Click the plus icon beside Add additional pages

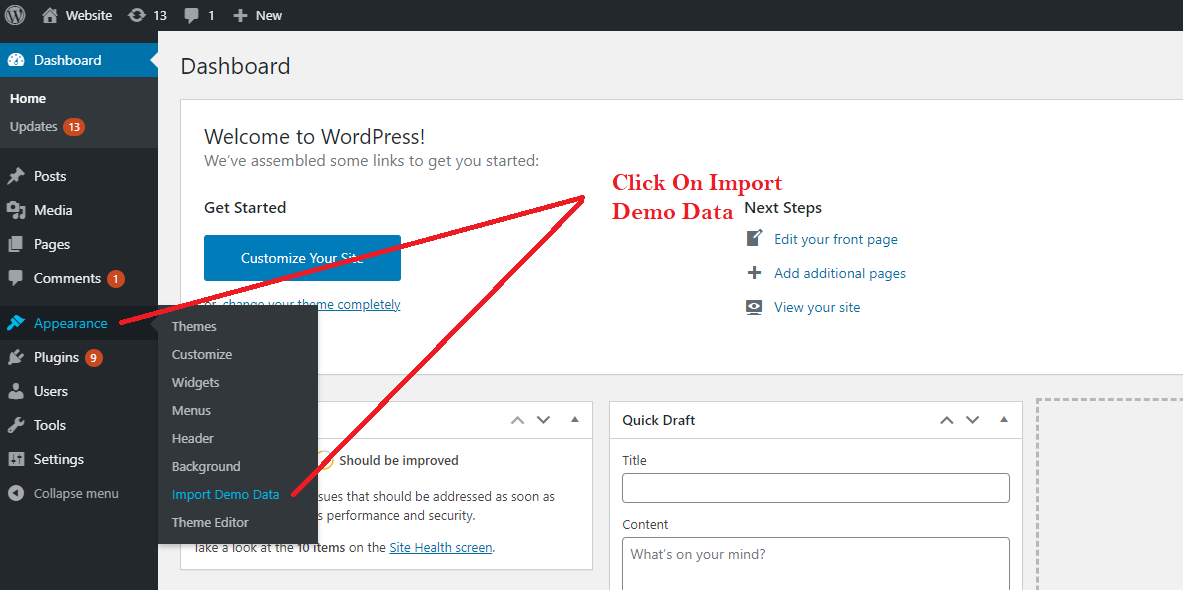coord(754,273)
